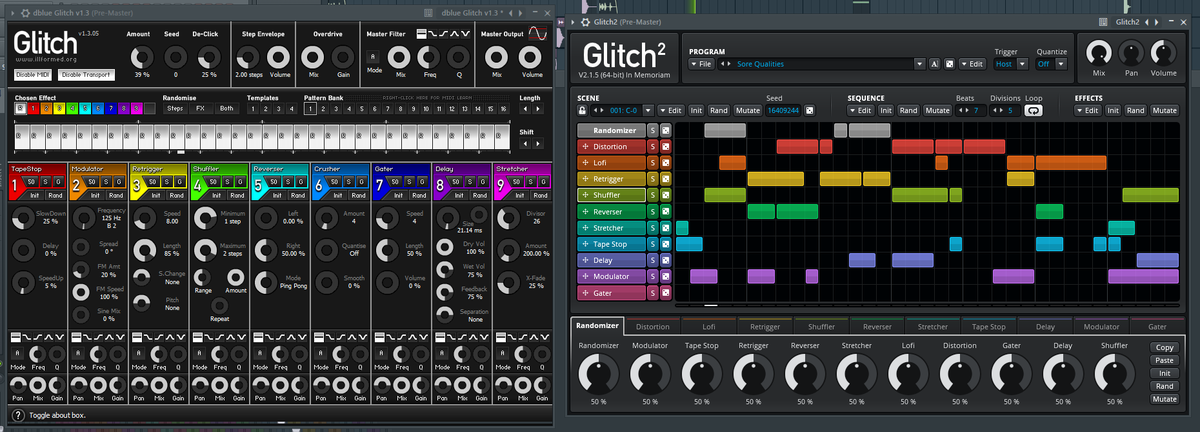
Task: Toggle Disable Transport in dblue Glitch
Action: [85, 74]
